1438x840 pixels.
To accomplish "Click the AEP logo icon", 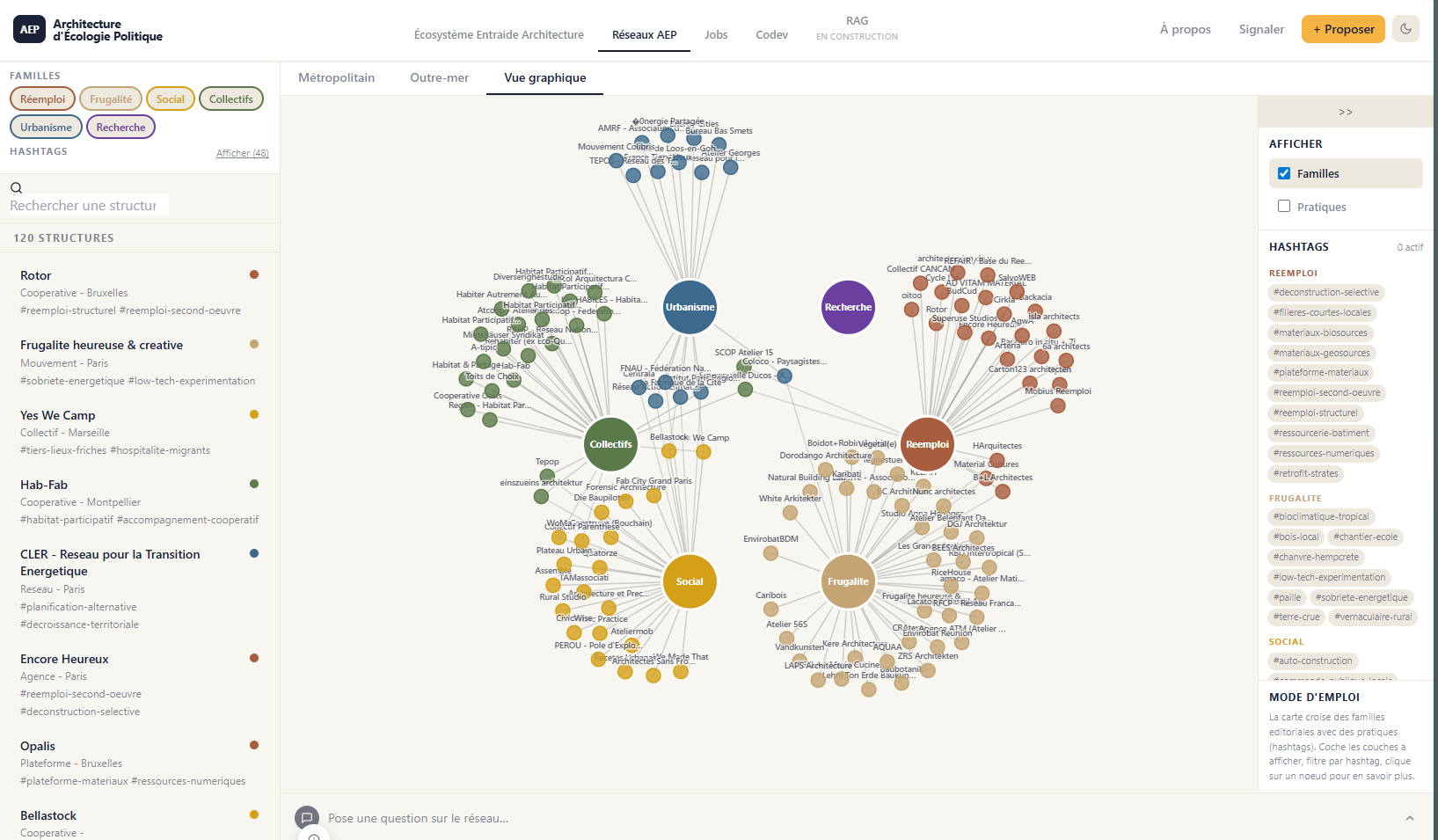I will point(29,30).
